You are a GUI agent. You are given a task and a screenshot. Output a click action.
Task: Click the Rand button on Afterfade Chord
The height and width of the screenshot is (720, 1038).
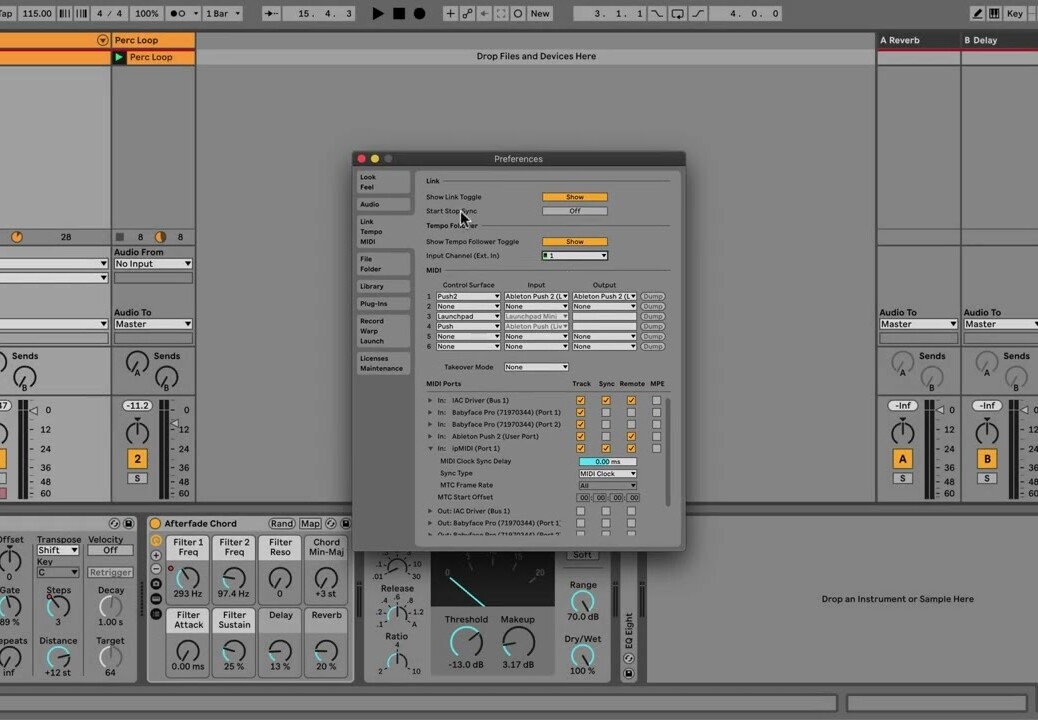[x=281, y=523]
